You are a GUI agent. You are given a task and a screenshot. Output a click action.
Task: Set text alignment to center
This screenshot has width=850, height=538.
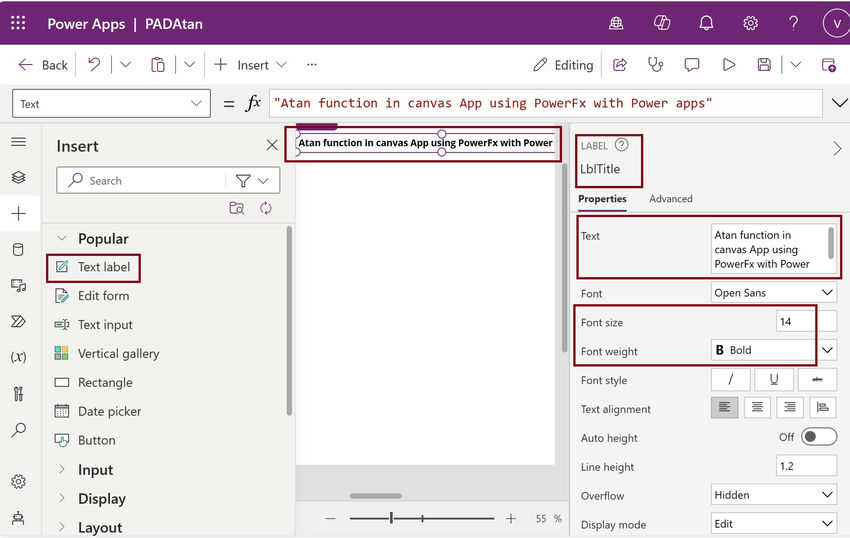click(757, 407)
